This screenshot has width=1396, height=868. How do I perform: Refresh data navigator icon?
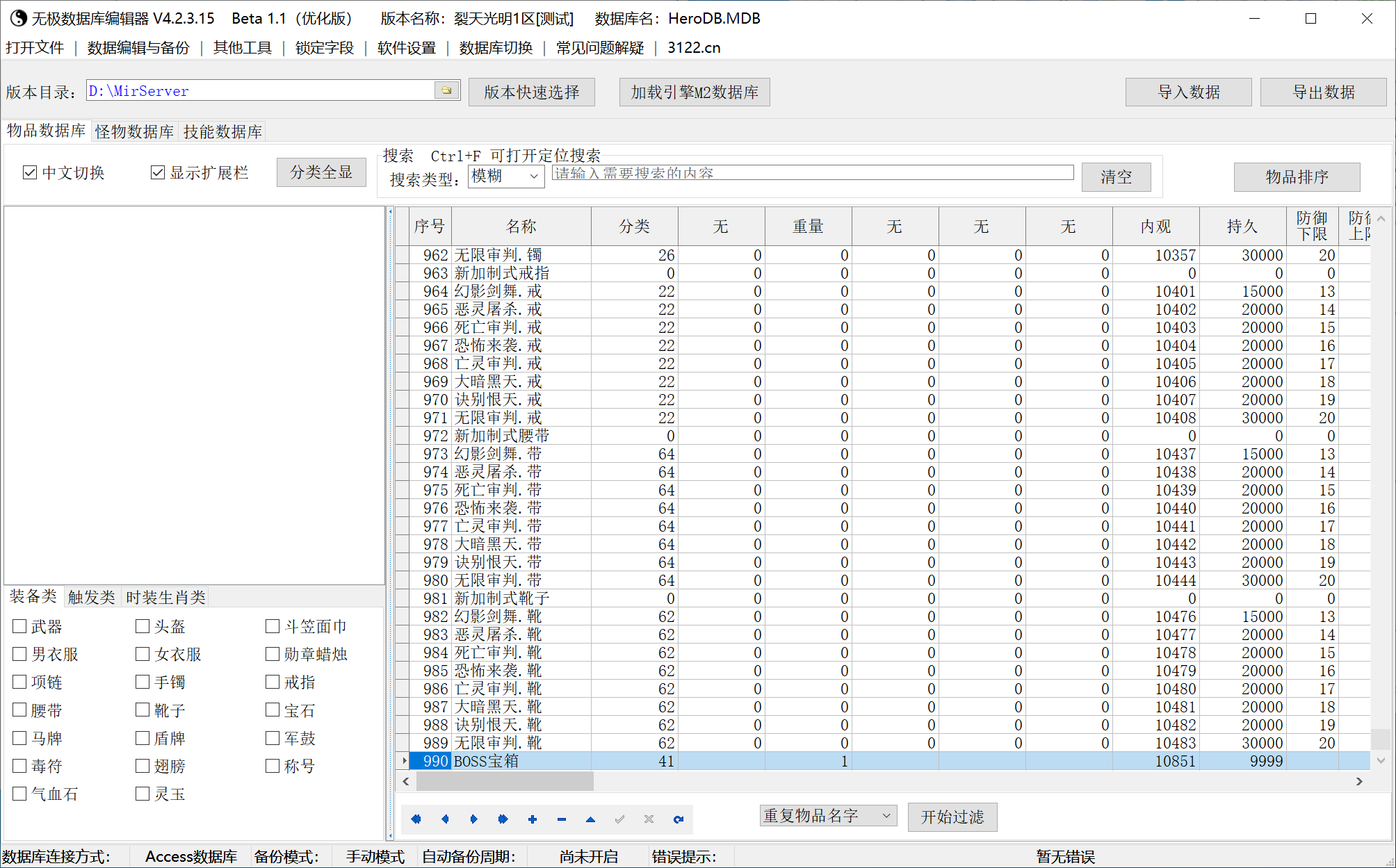tap(679, 819)
